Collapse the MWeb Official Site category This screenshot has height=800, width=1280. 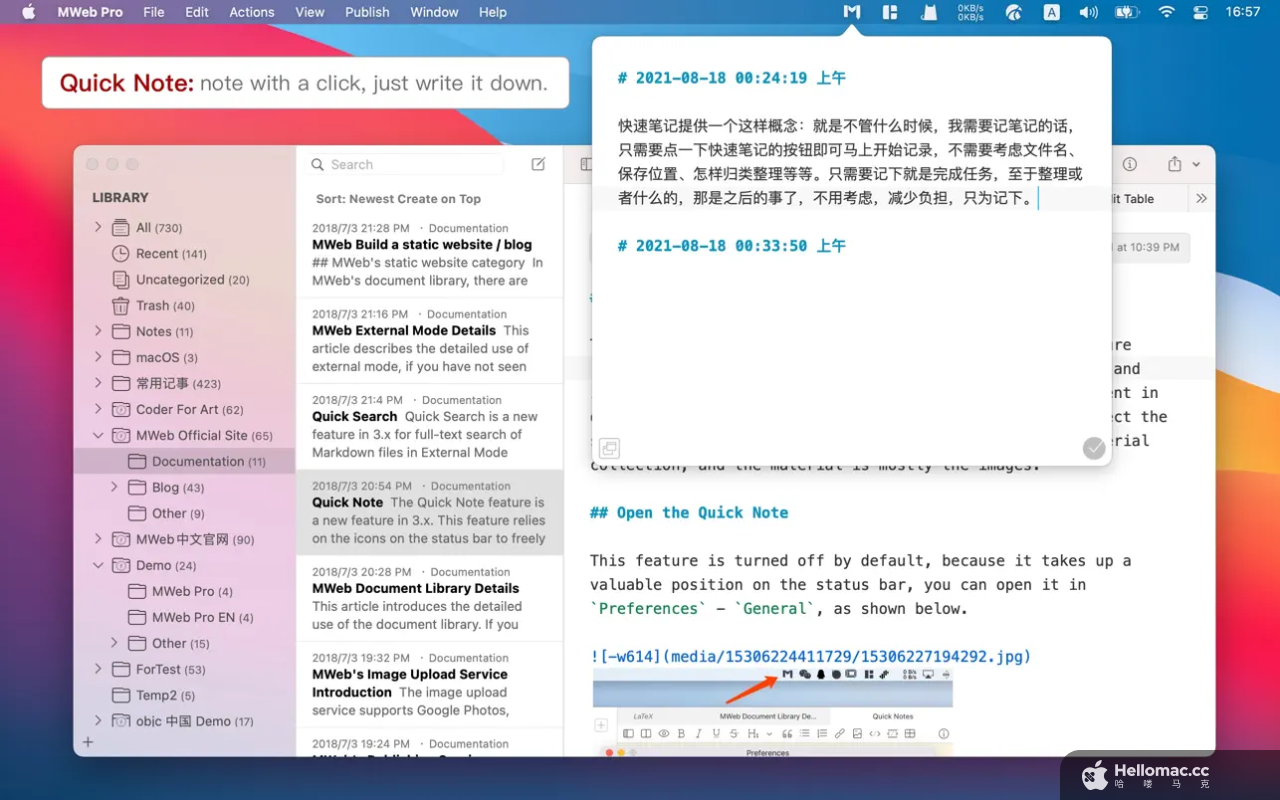[x=98, y=435]
